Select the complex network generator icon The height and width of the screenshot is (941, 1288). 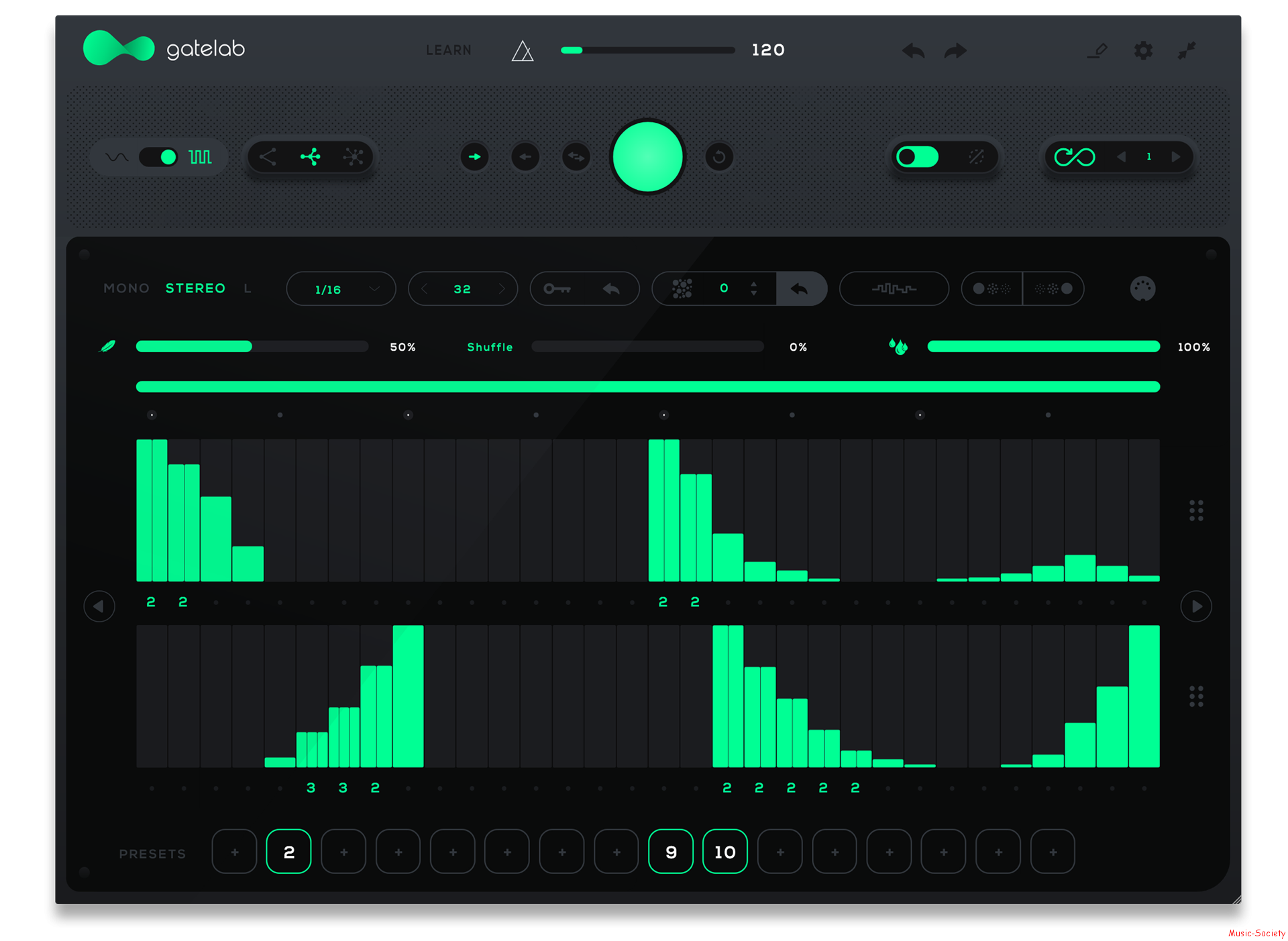click(354, 157)
